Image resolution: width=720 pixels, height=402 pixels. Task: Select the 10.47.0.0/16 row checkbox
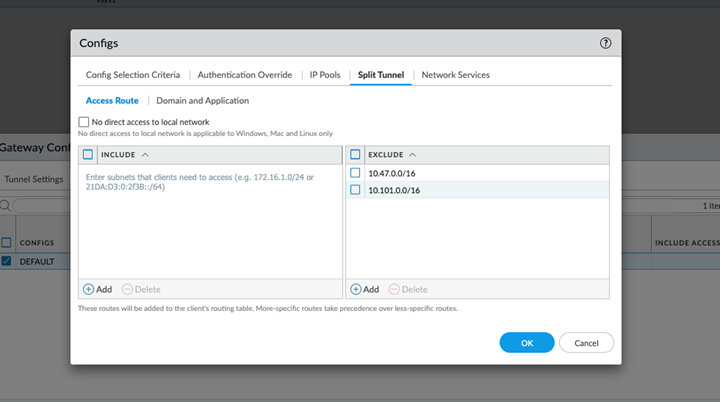pos(355,173)
